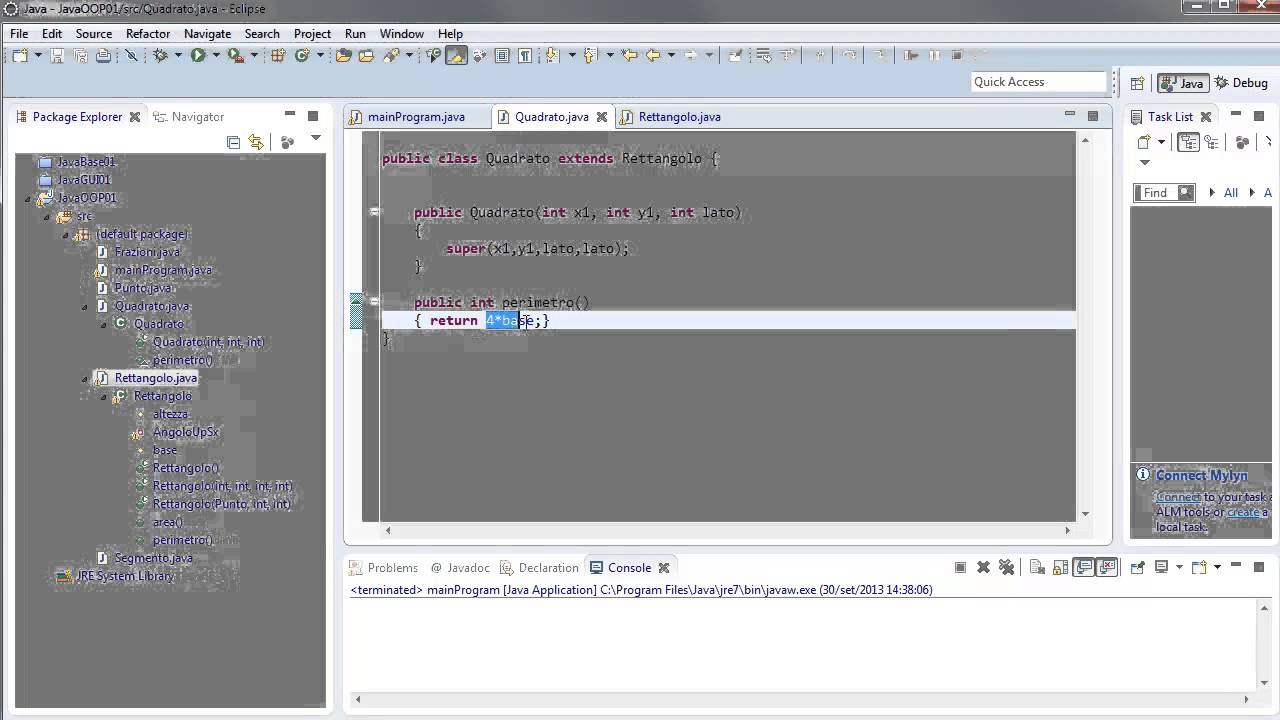
Task: Click the Print toolbar icon
Action: 103,56
